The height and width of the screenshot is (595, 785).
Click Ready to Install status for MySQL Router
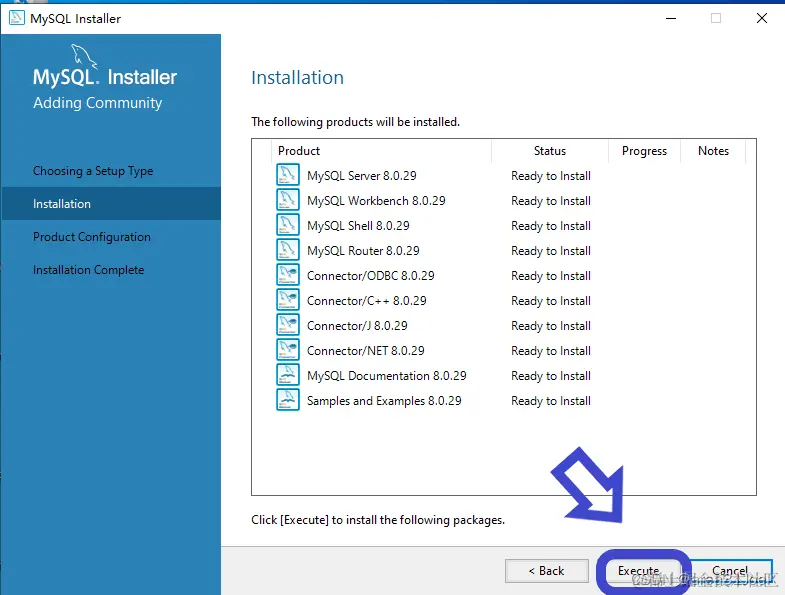pyautogui.click(x=551, y=251)
